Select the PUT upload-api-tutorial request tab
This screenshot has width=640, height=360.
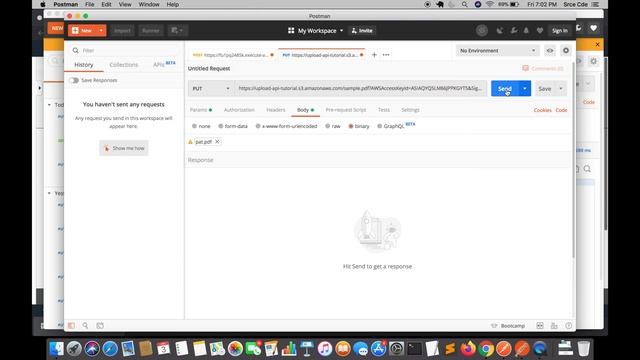click(x=323, y=55)
